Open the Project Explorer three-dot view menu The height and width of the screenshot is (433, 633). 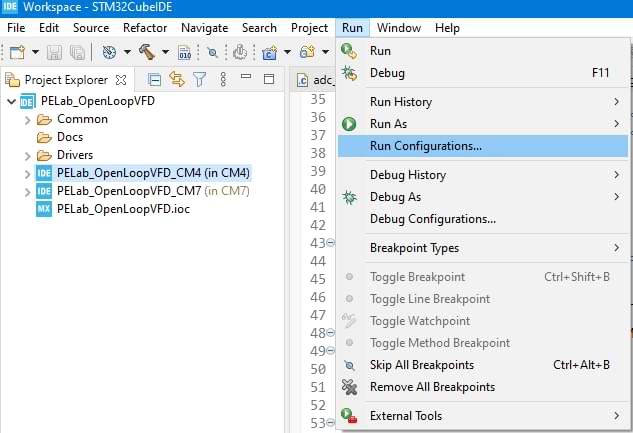click(223, 79)
